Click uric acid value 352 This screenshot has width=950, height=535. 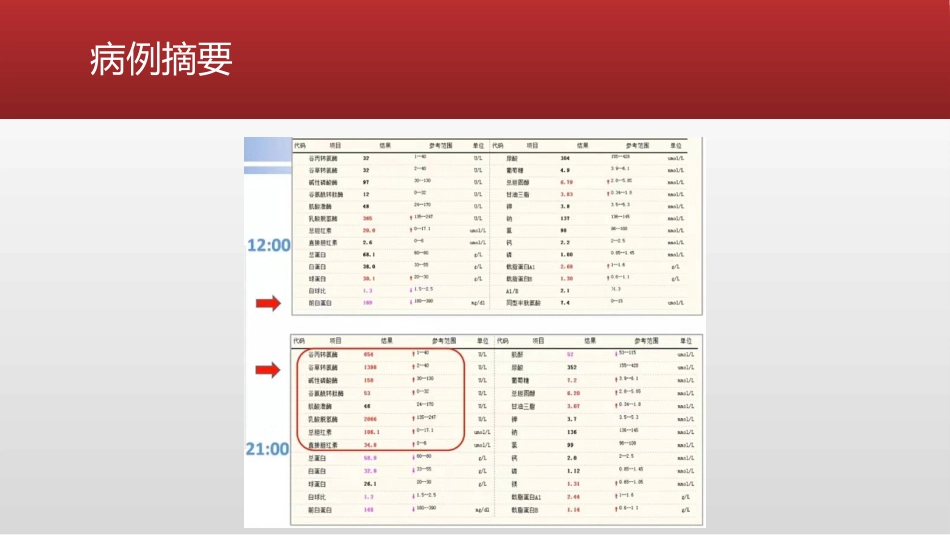coord(572,368)
